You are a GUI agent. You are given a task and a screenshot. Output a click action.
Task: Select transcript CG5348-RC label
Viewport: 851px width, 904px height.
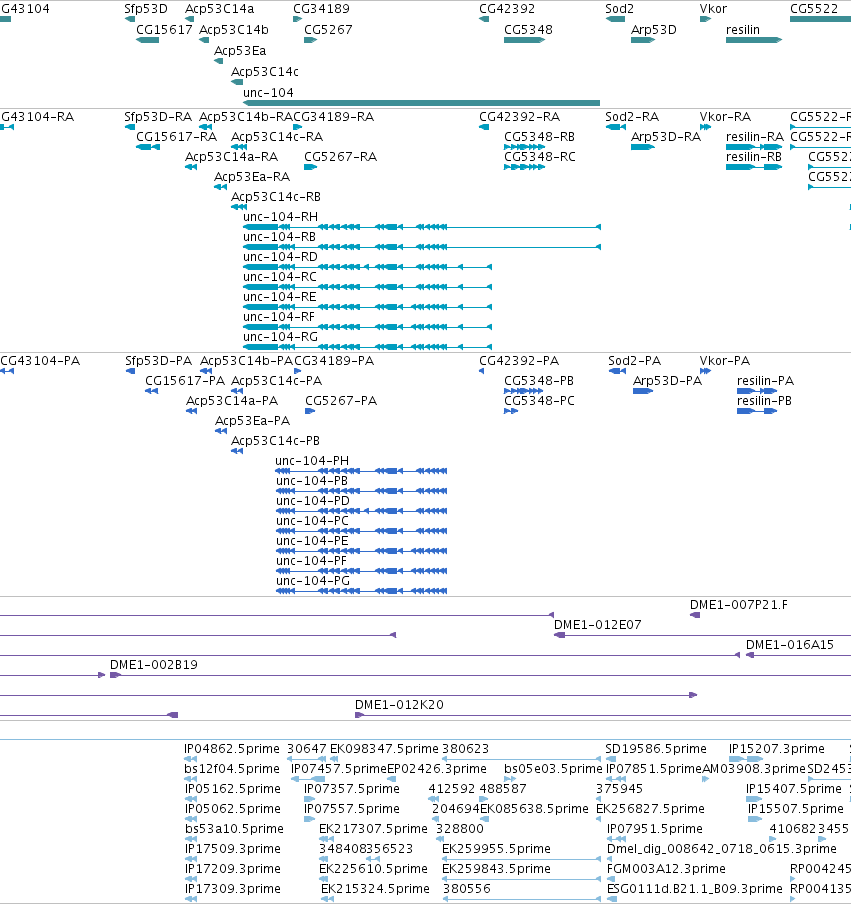(x=540, y=157)
